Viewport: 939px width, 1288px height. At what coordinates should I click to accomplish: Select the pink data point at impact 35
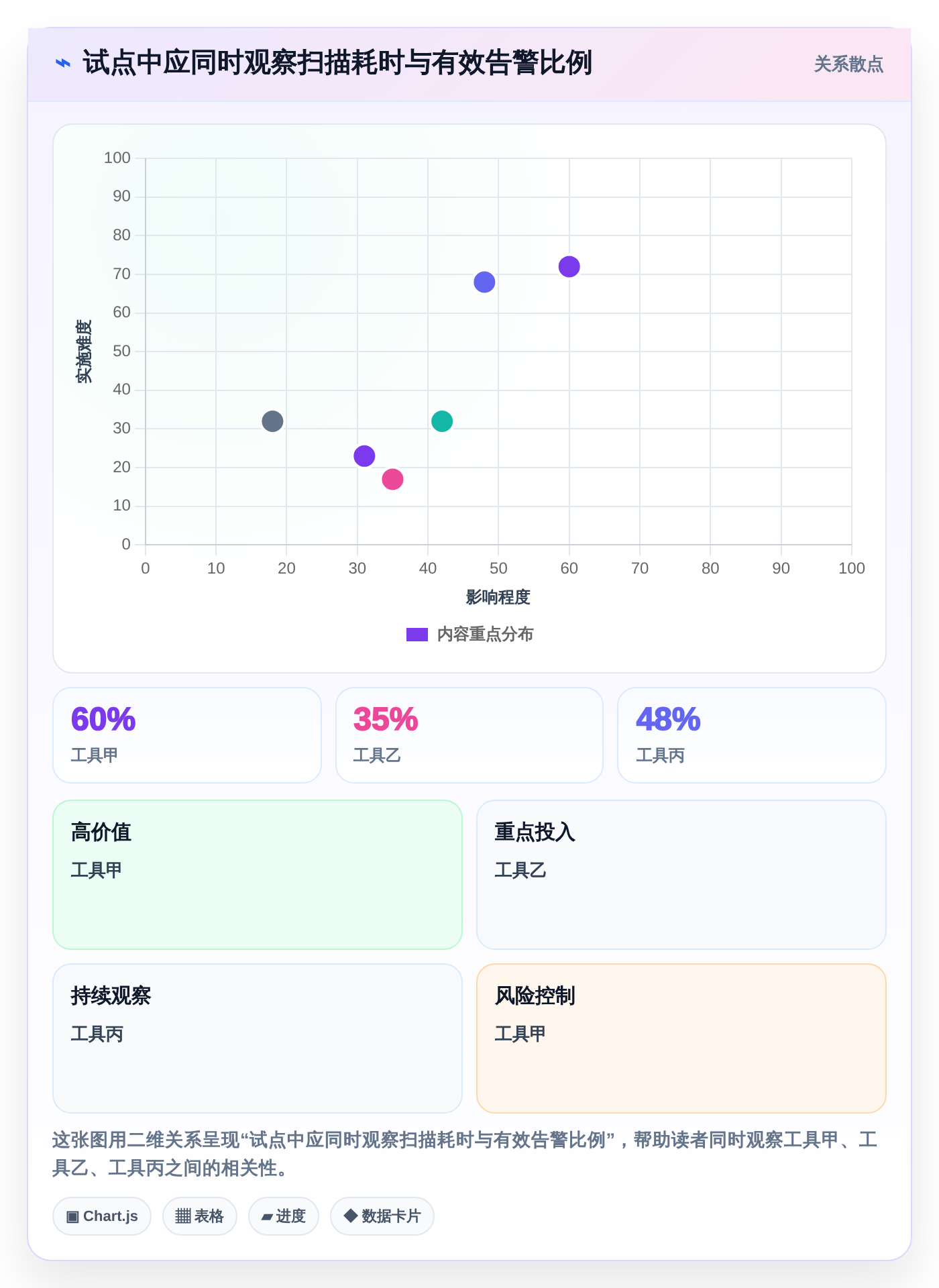click(392, 479)
